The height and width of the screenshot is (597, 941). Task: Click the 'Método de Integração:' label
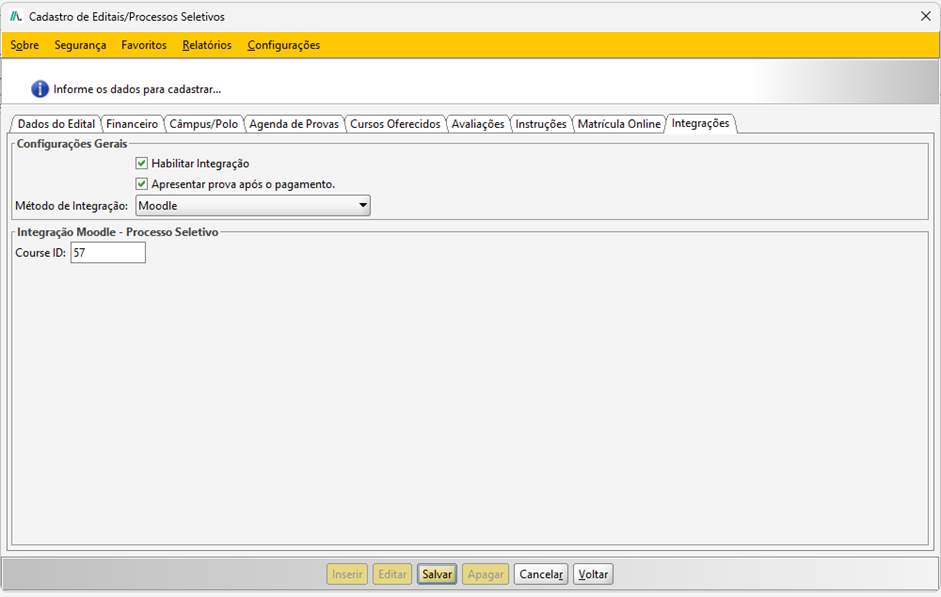click(71, 206)
